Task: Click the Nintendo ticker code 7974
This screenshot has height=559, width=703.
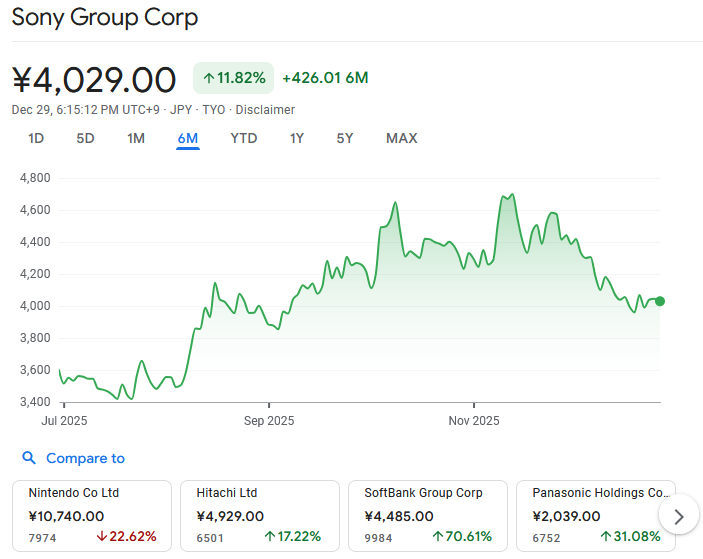Action: coord(43,538)
